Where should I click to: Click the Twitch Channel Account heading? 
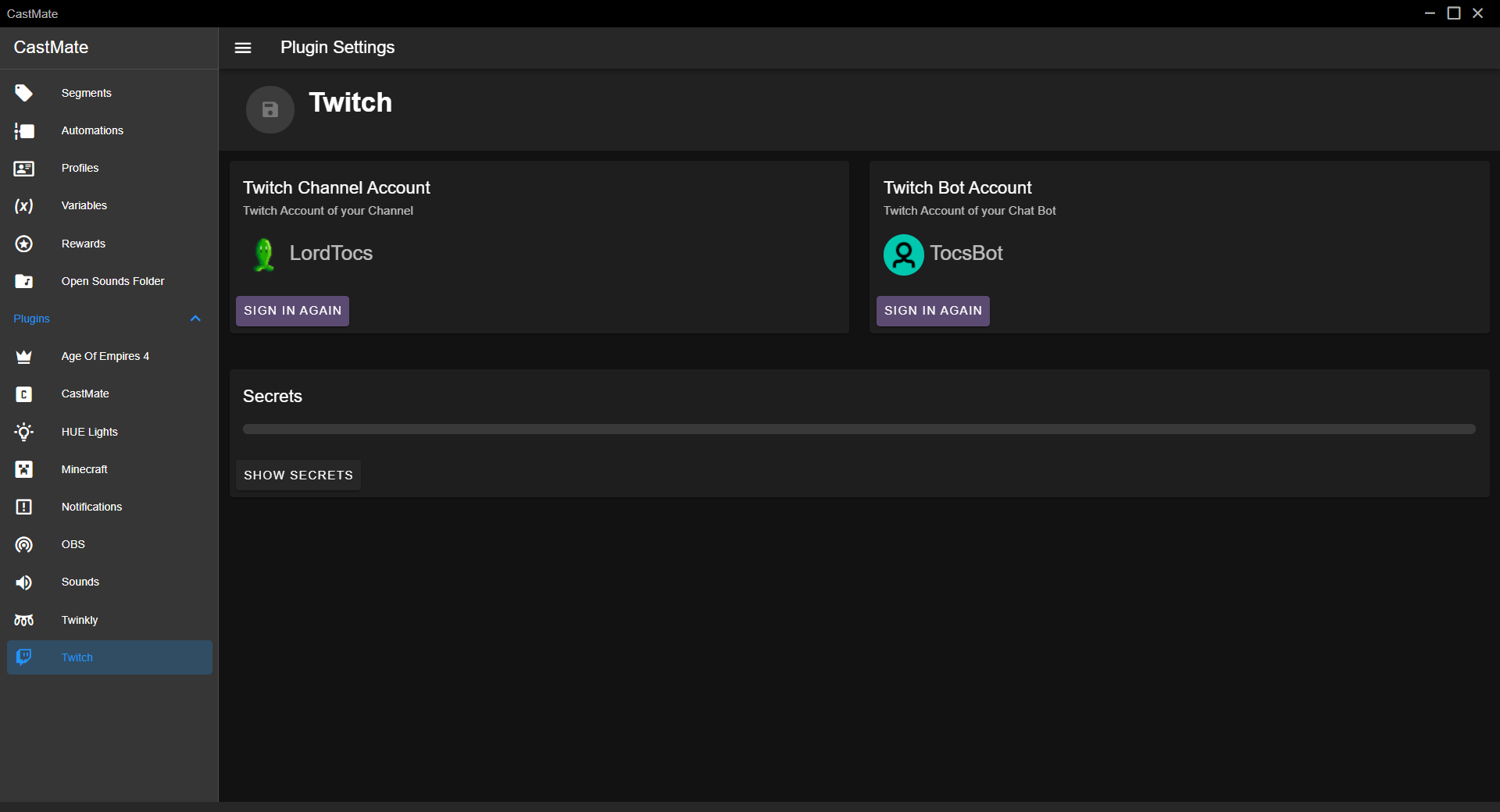click(337, 187)
